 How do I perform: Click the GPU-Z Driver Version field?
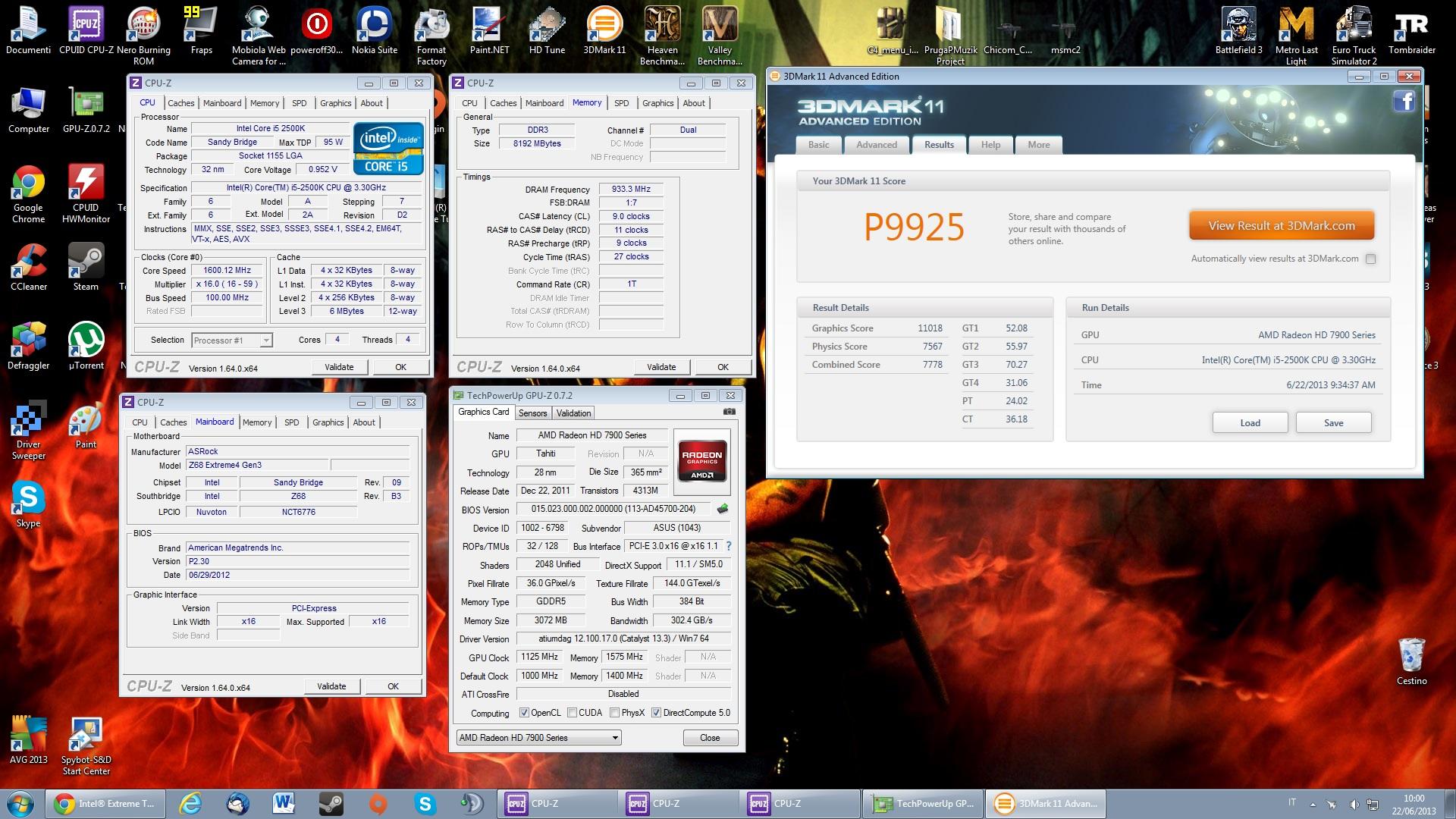(623, 639)
